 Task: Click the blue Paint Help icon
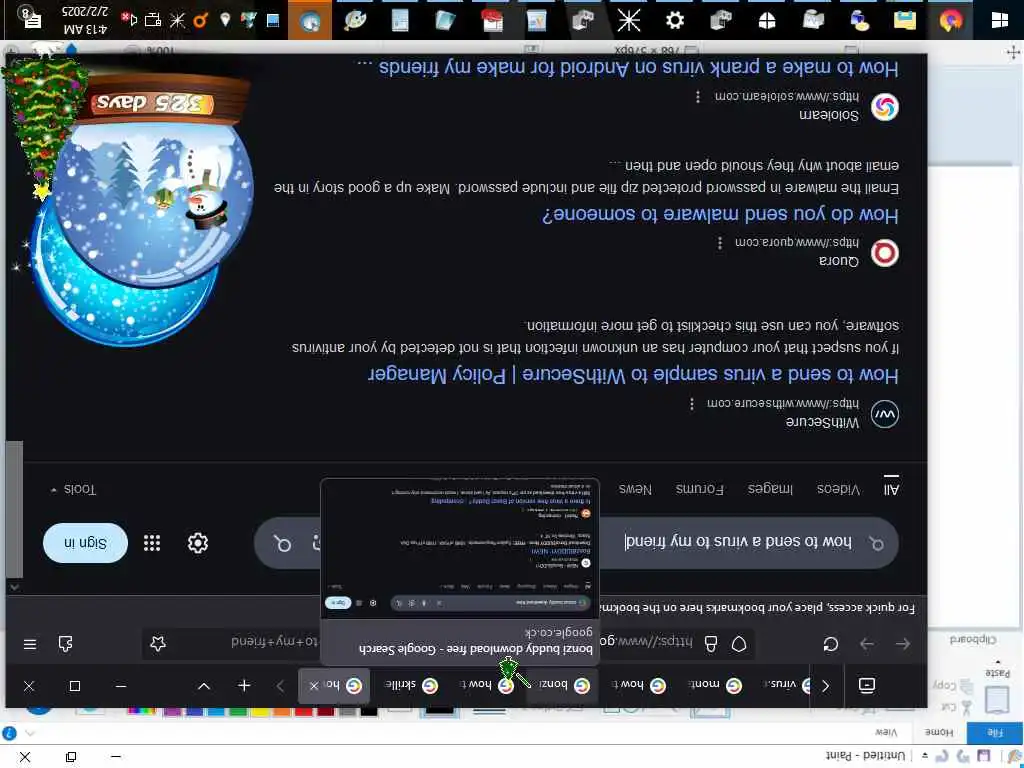pos(9,732)
